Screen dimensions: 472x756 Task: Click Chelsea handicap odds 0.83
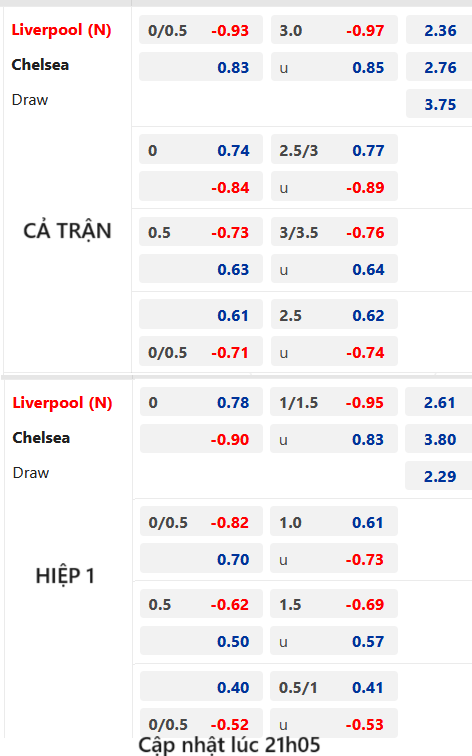[x=201, y=67]
